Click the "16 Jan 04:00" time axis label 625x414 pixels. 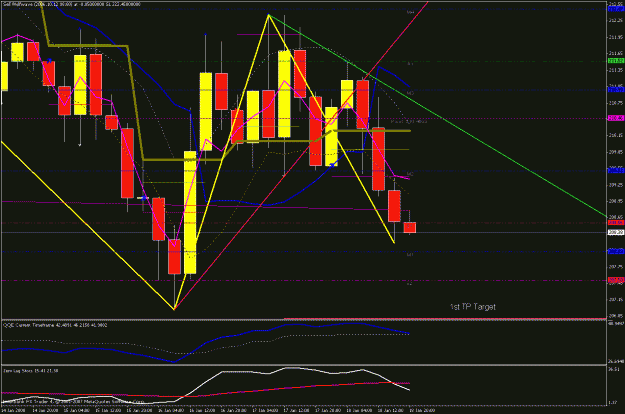171,410
